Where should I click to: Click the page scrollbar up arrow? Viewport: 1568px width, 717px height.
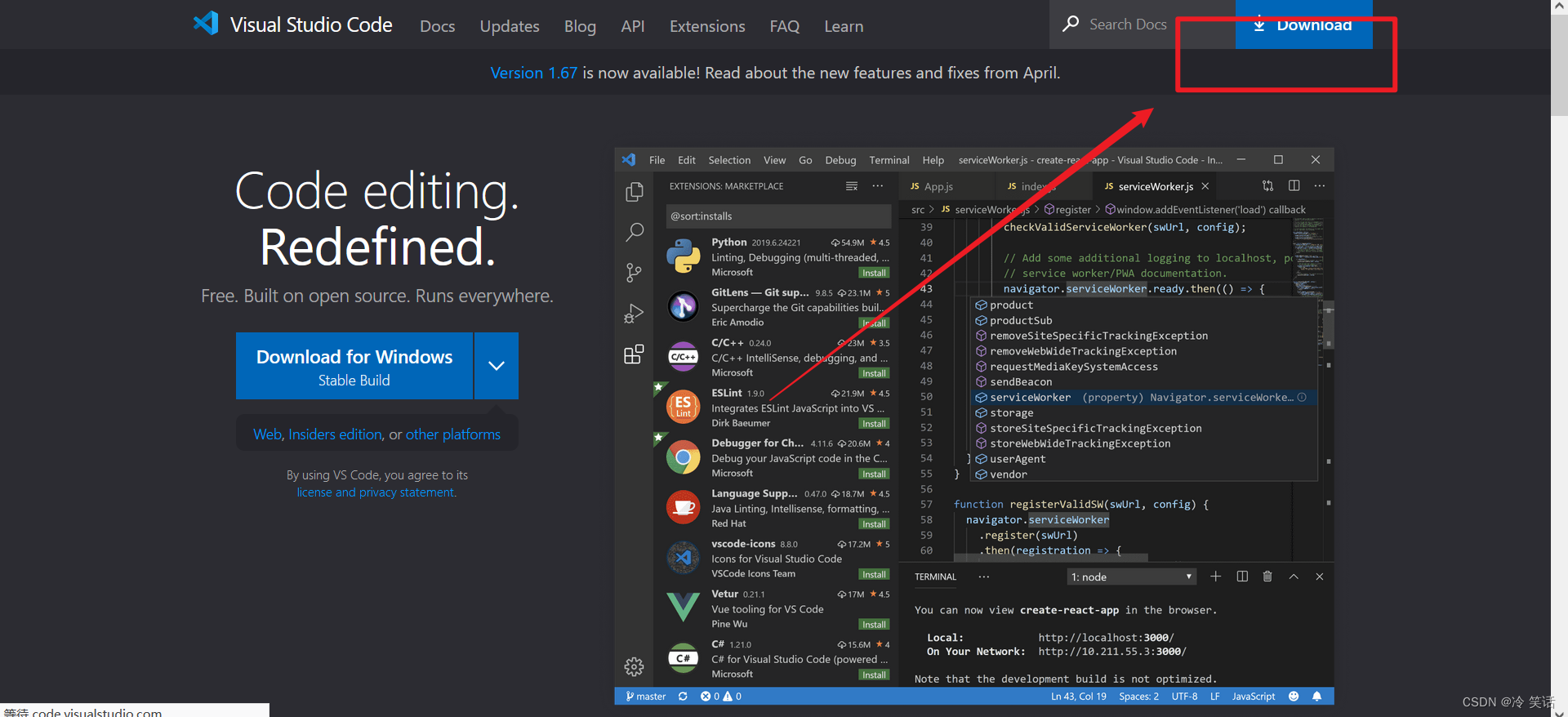click(x=1559, y=7)
